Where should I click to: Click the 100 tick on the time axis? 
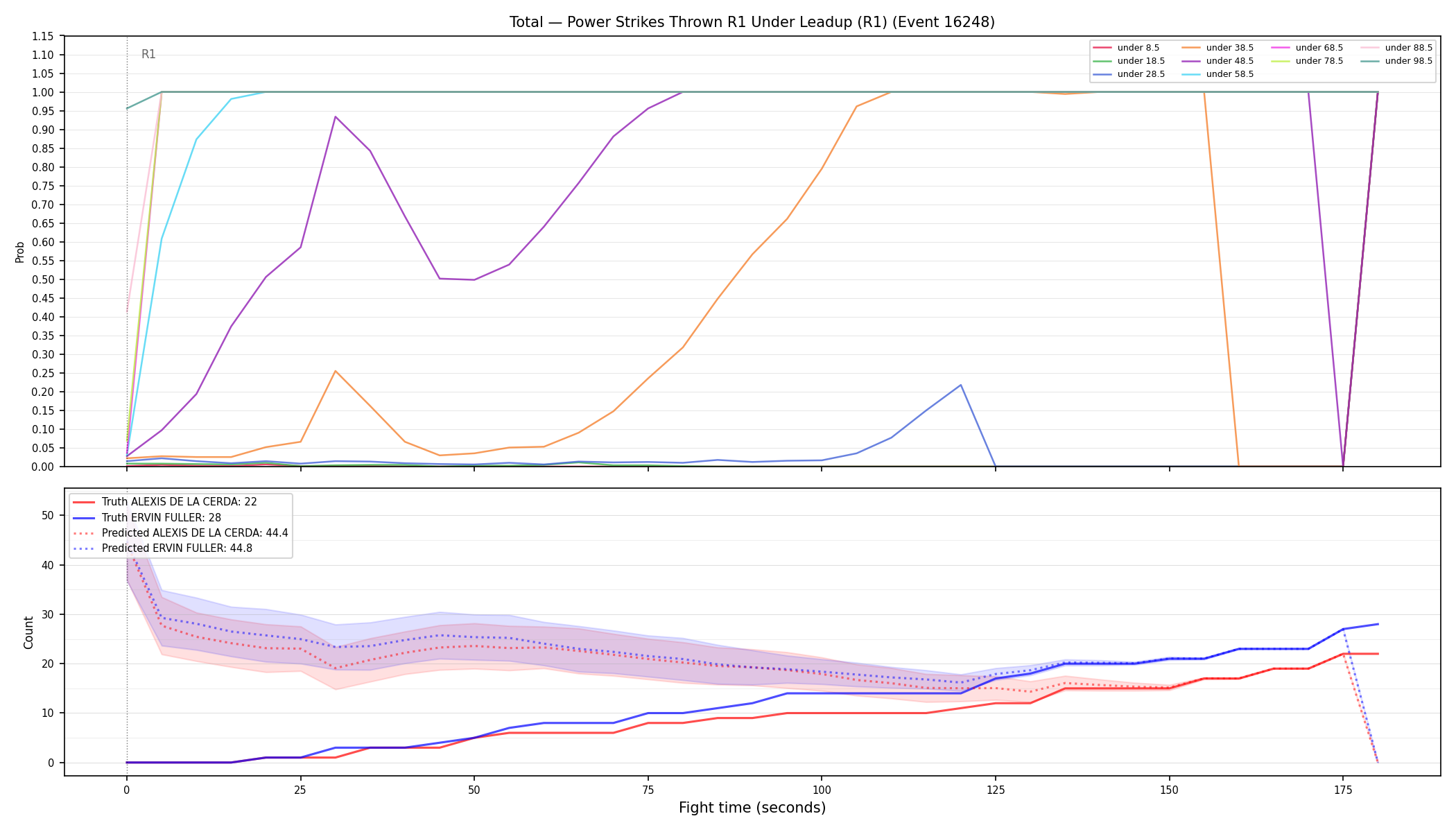pyautogui.click(x=822, y=789)
